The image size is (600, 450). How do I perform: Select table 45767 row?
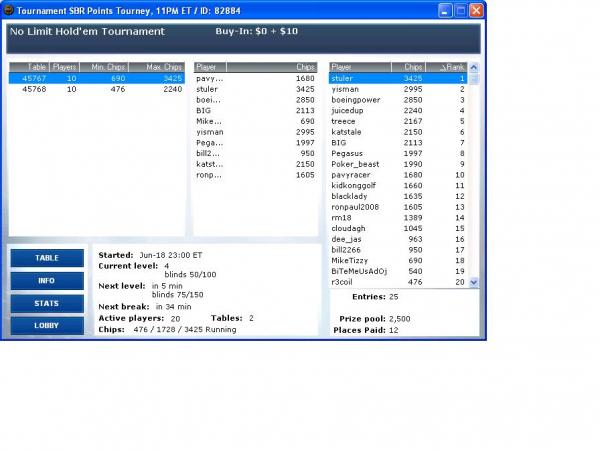click(97, 78)
